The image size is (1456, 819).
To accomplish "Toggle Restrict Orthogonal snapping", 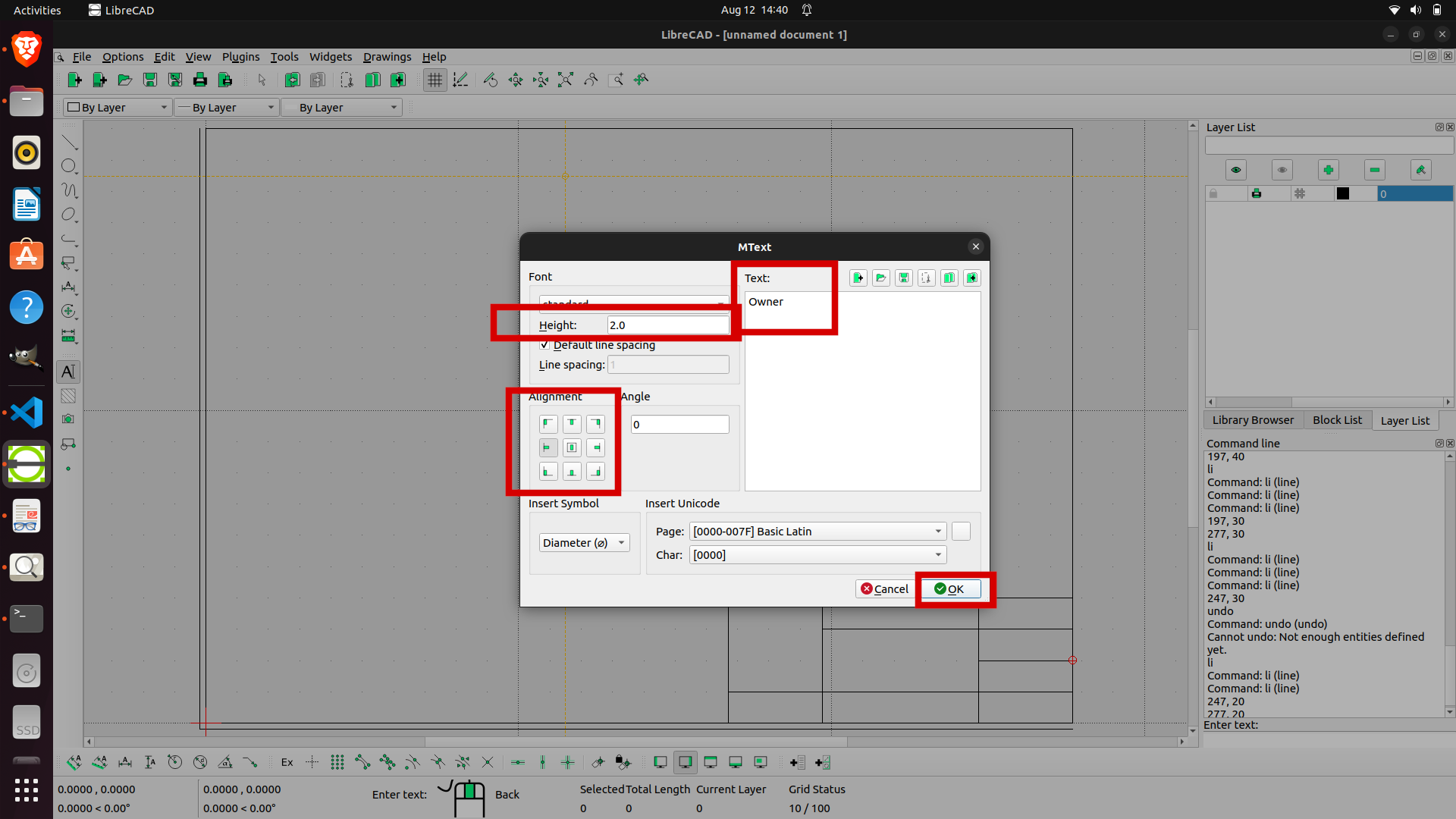I will point(568,762).
